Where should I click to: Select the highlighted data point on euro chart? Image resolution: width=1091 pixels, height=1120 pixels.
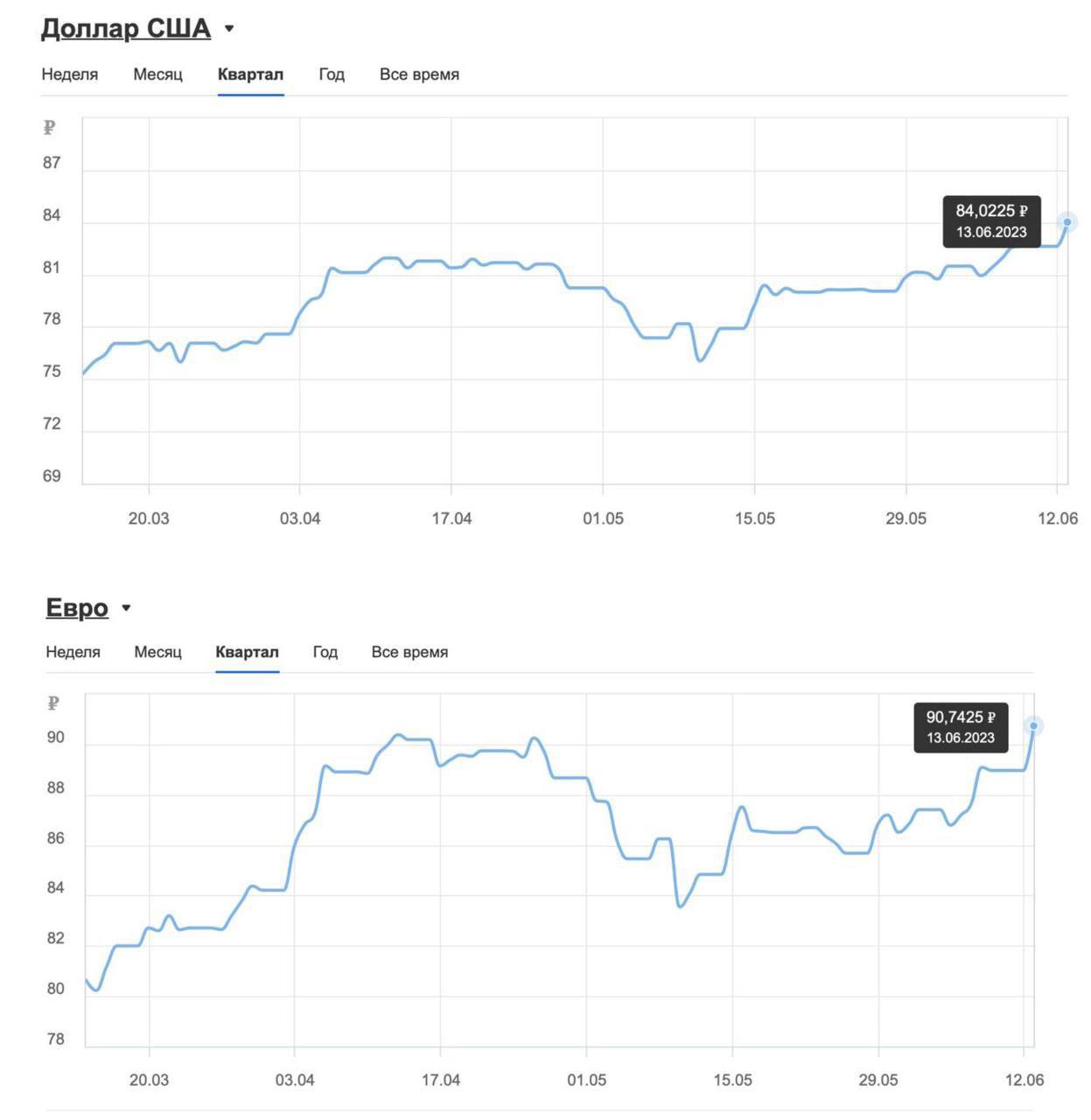coord(1033,726)
